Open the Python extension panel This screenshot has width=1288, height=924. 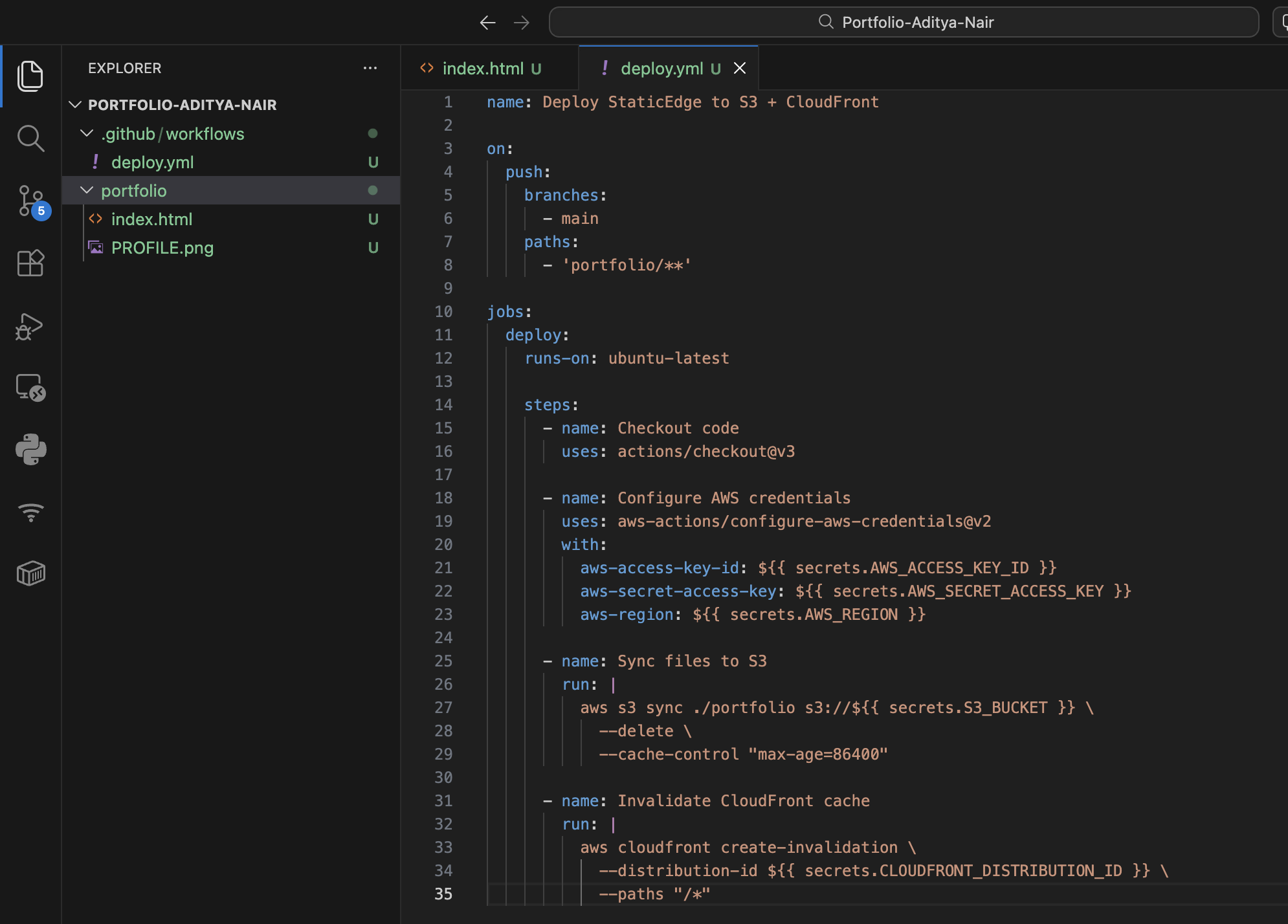(x=30, y=449)
